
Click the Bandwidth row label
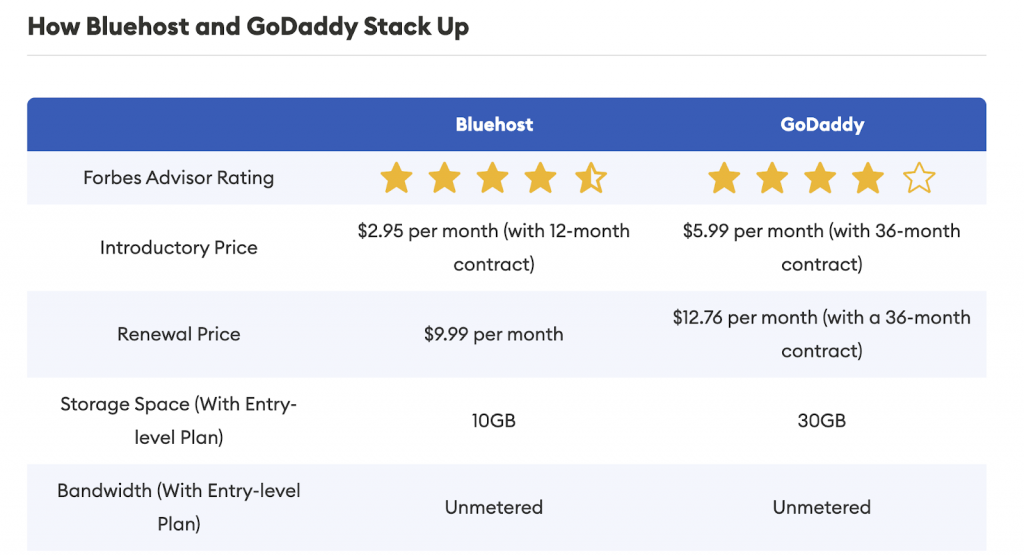178,507
